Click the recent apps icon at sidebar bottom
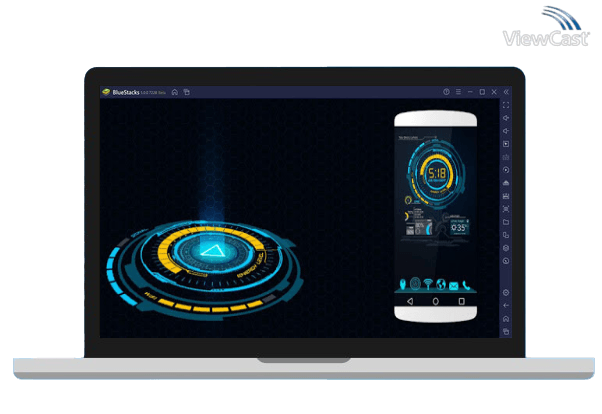The width and height of the screenshot is (602, 414). tap(506, 331)
